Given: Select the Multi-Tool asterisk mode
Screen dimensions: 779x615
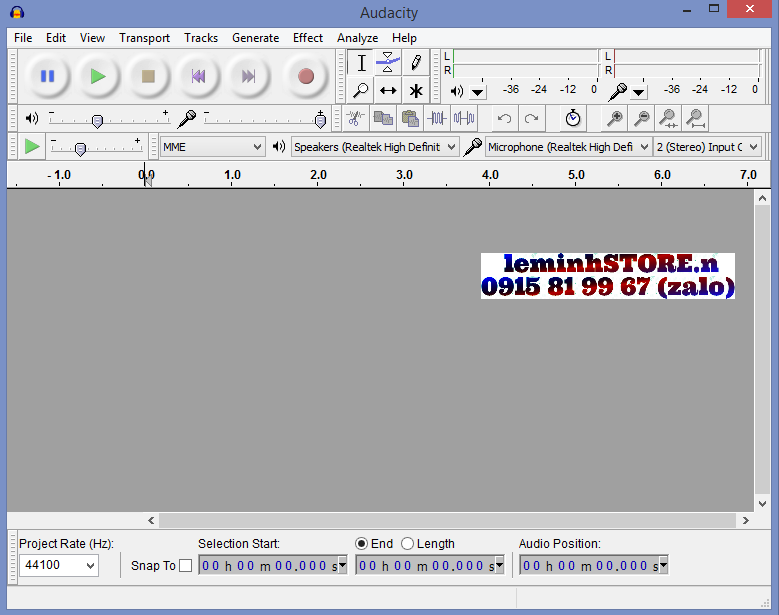Looking at the screenshot, I should 416,90.
